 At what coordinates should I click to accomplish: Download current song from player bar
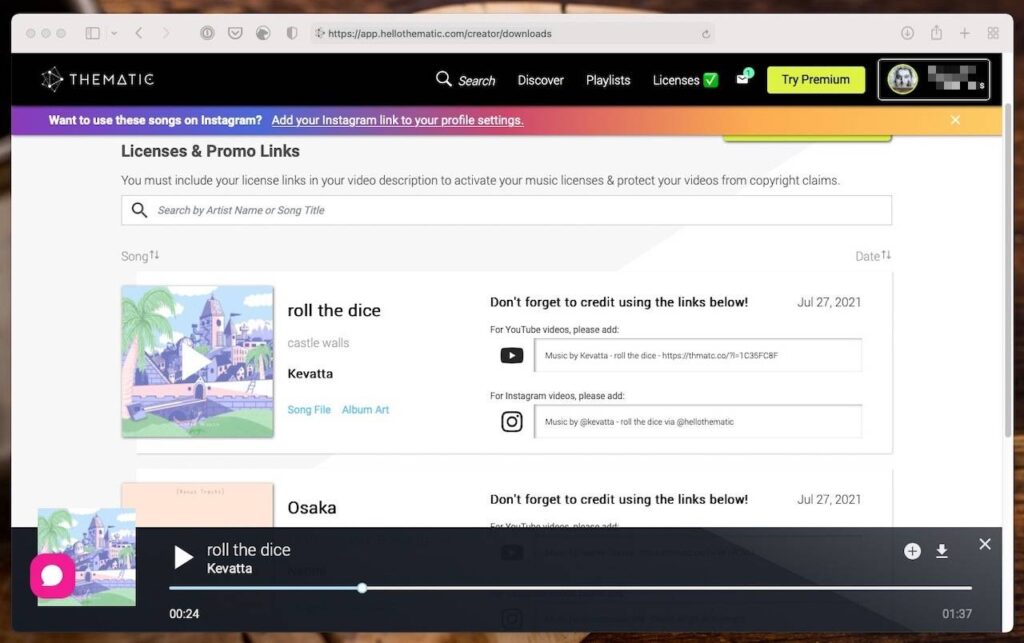pos(942,552)
